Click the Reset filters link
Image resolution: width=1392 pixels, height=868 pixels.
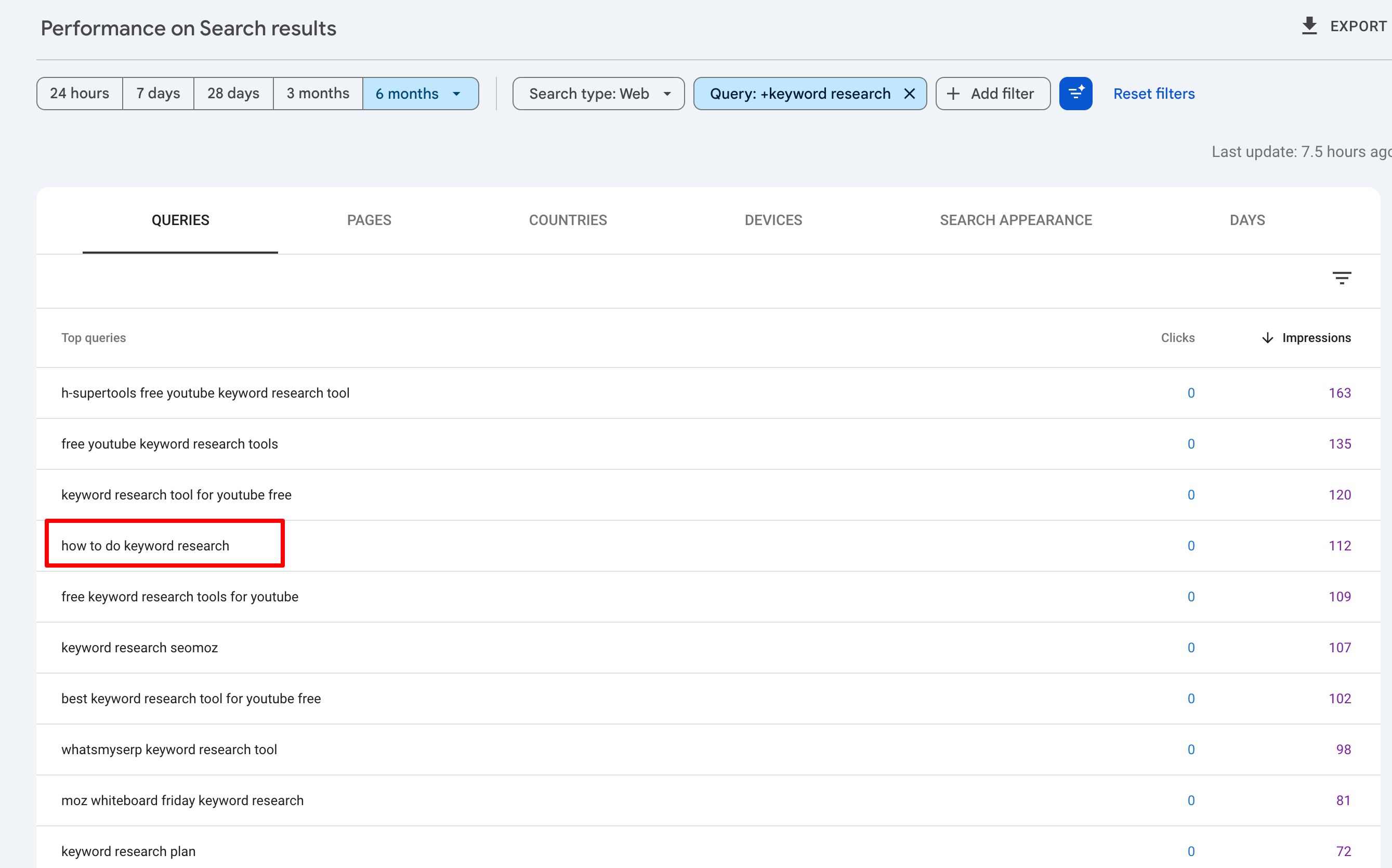point(1154,93)
